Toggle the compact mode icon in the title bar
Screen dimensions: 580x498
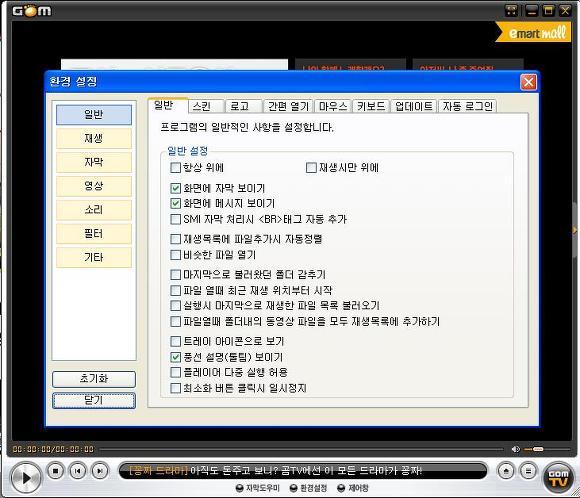click(512, 10)
